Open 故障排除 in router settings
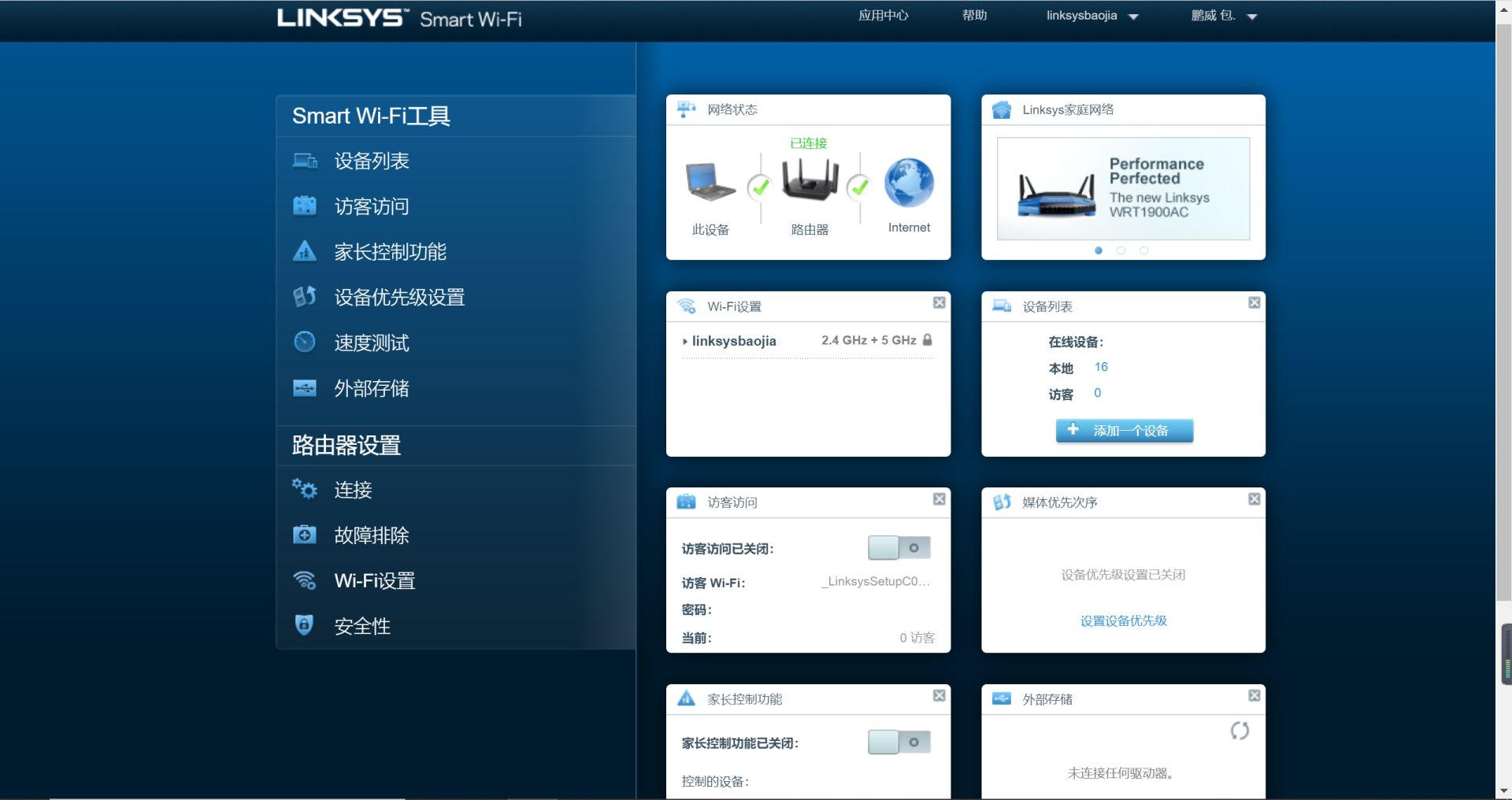 tap(372, 535)
